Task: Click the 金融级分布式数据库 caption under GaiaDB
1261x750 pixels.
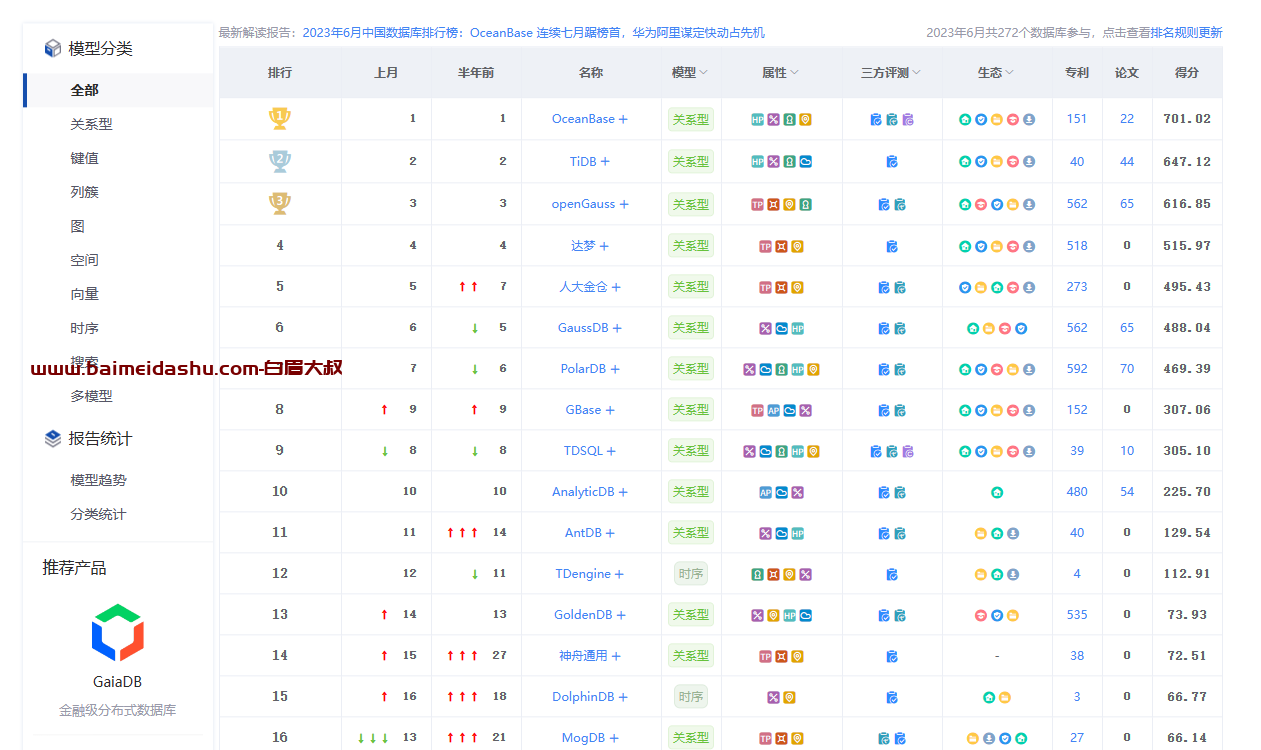Action: 117,711
